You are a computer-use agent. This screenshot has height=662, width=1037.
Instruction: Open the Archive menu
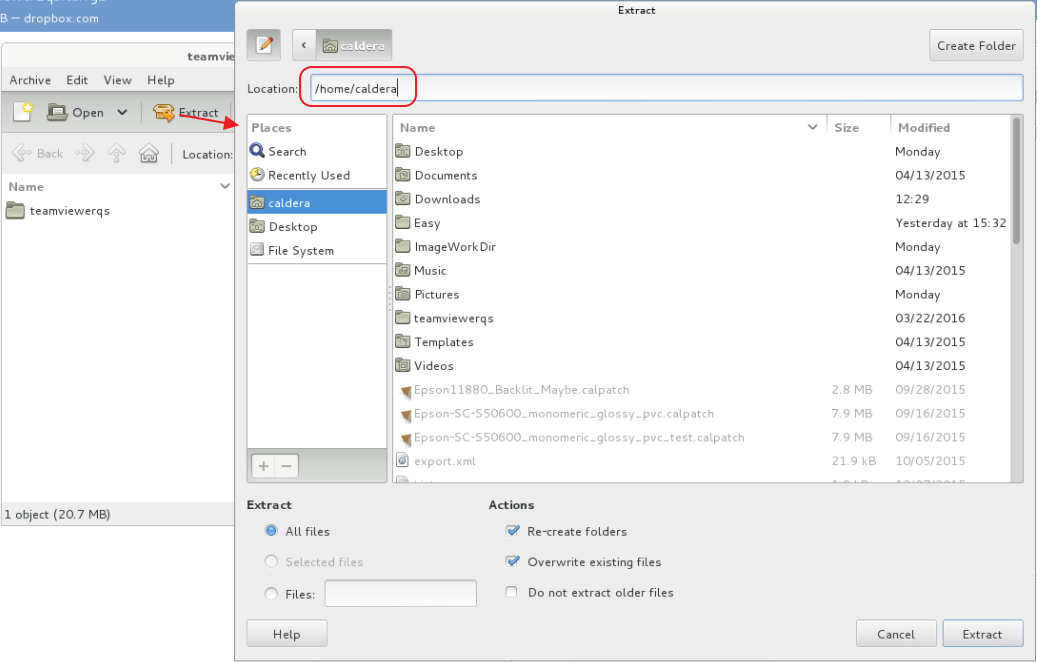coord(30,80)
